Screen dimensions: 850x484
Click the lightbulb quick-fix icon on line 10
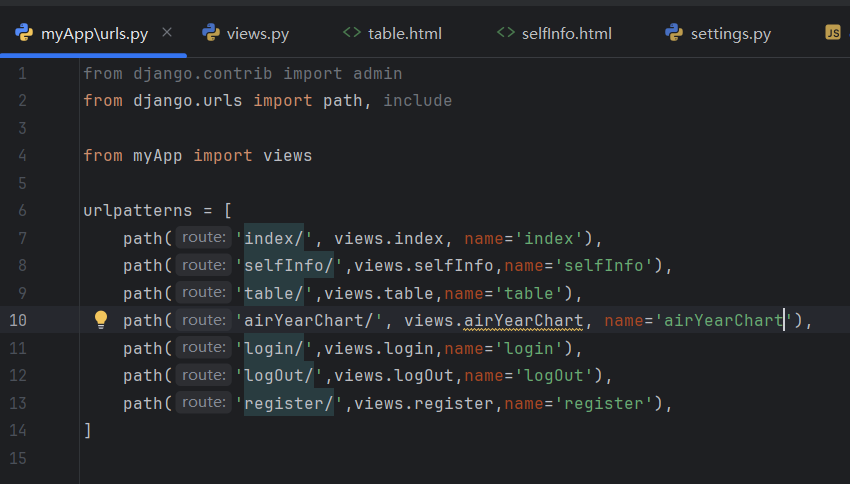click(x=101, y=320)
